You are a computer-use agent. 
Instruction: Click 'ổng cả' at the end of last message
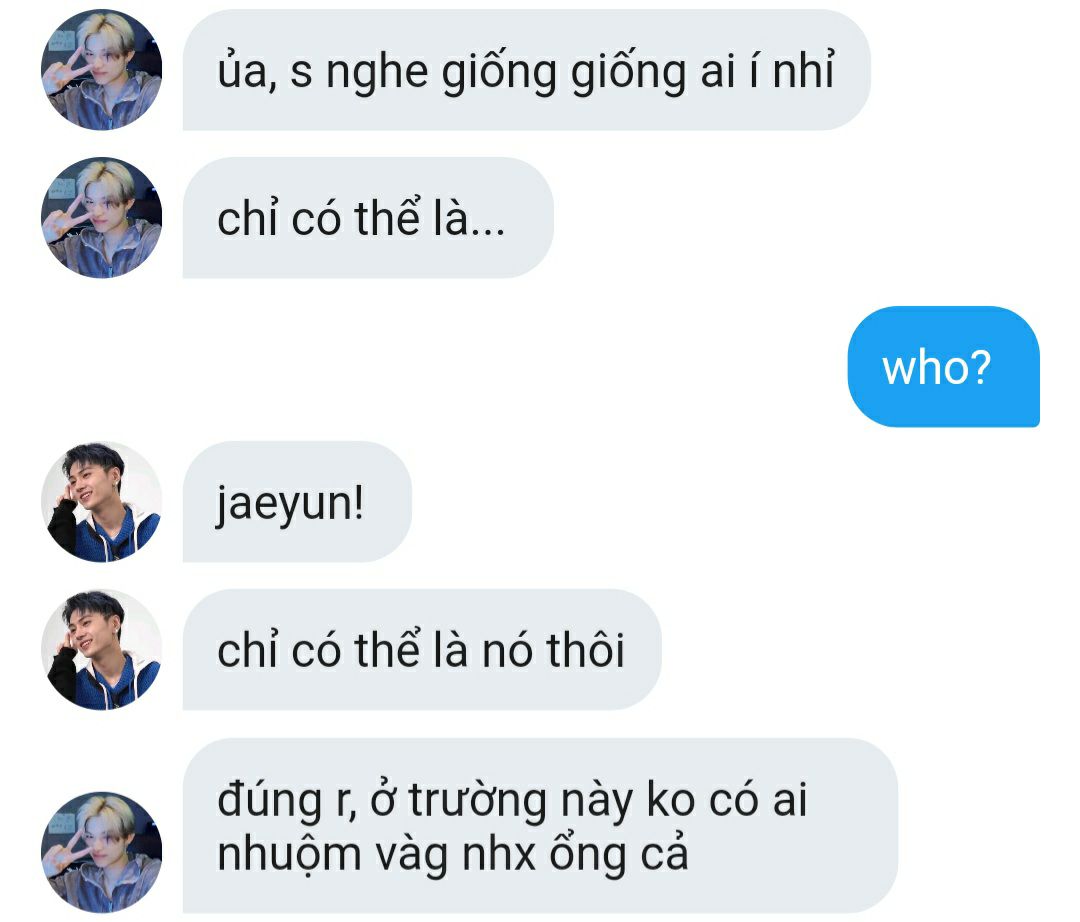click(x=618, y=856)
